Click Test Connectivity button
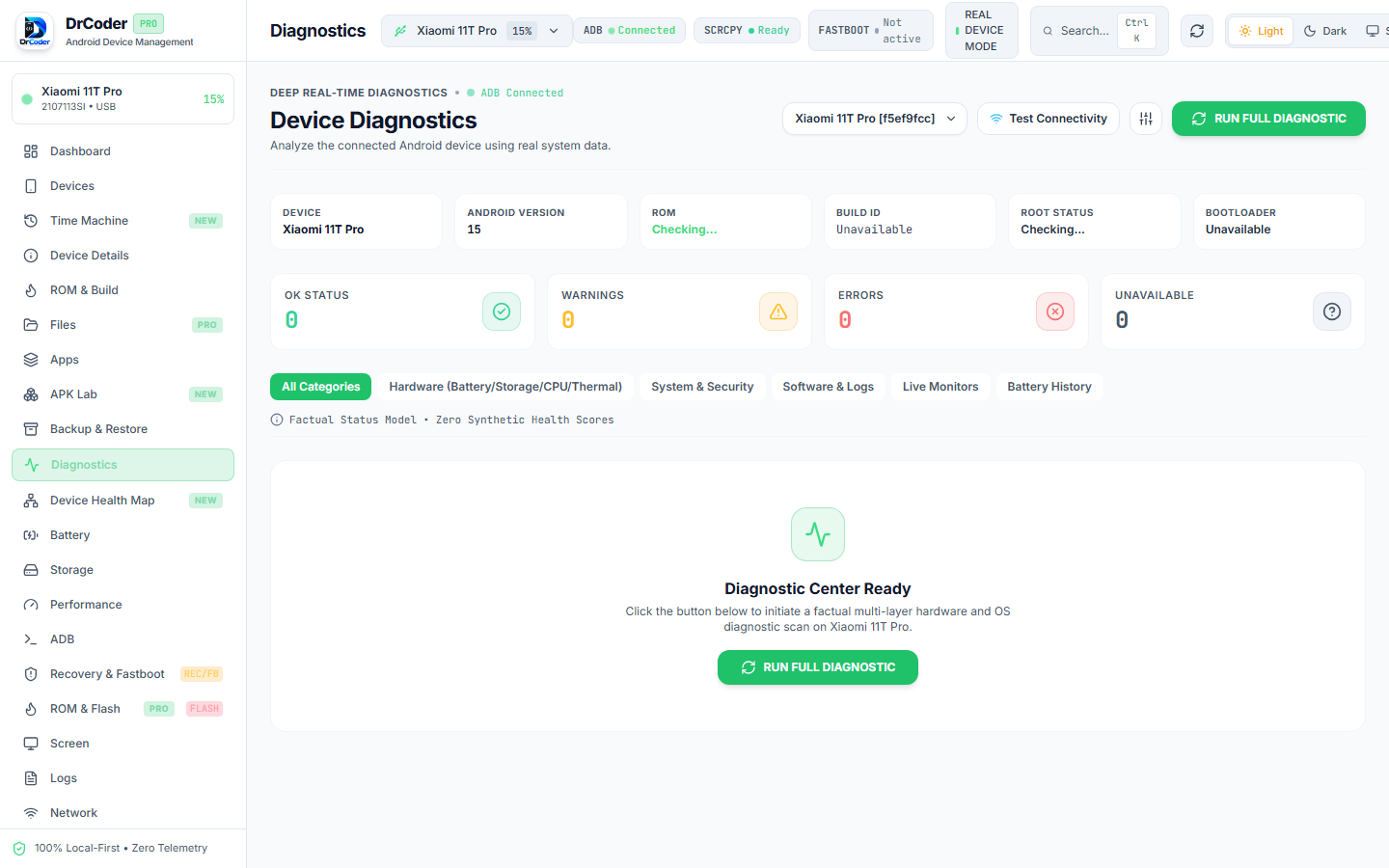The image size is (1389, 868). (1049, 119)
